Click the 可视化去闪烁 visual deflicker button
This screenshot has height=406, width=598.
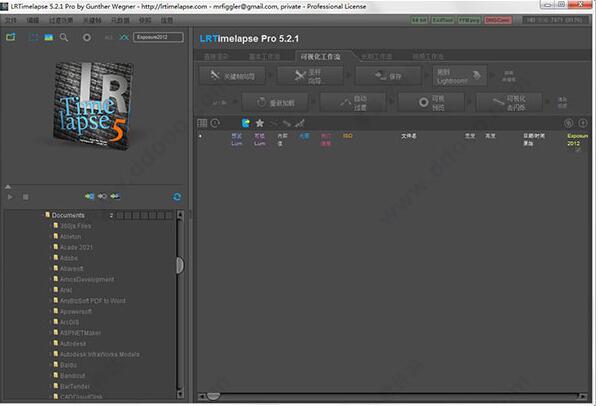pyautogui.click(x=509, y=102)
